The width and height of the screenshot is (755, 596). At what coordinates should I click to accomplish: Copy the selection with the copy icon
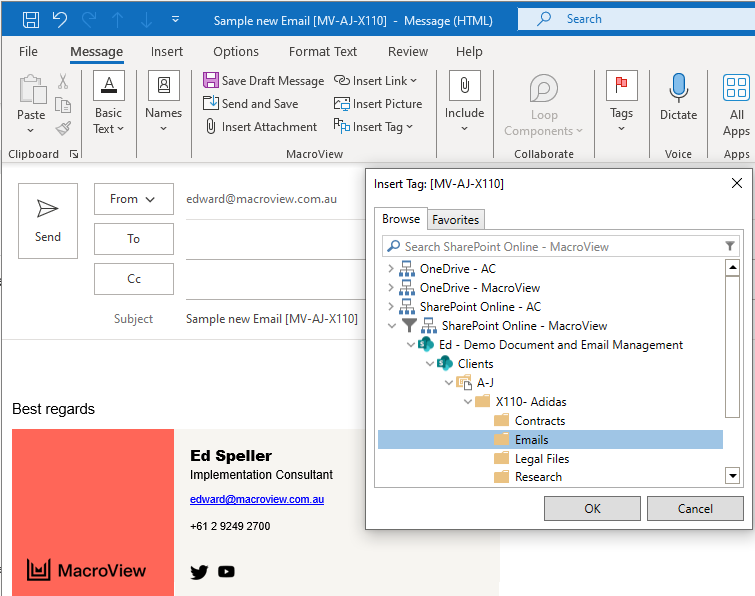point(63,104)
